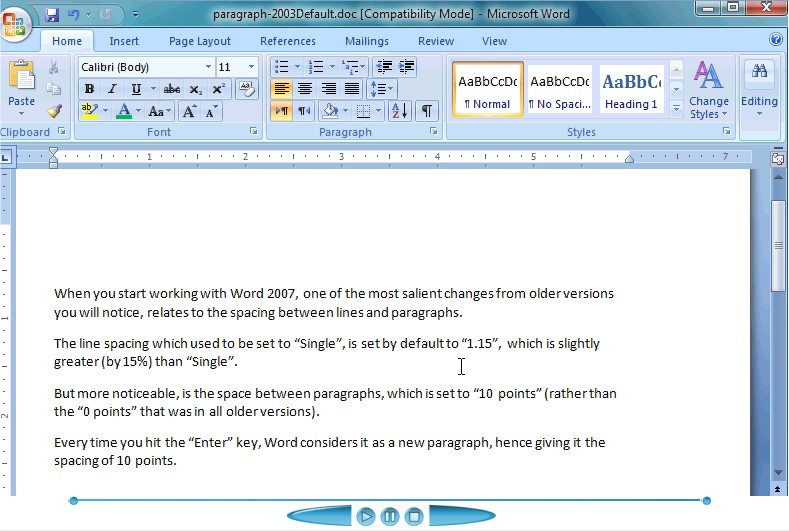Open the multilevel list menu

353,66
